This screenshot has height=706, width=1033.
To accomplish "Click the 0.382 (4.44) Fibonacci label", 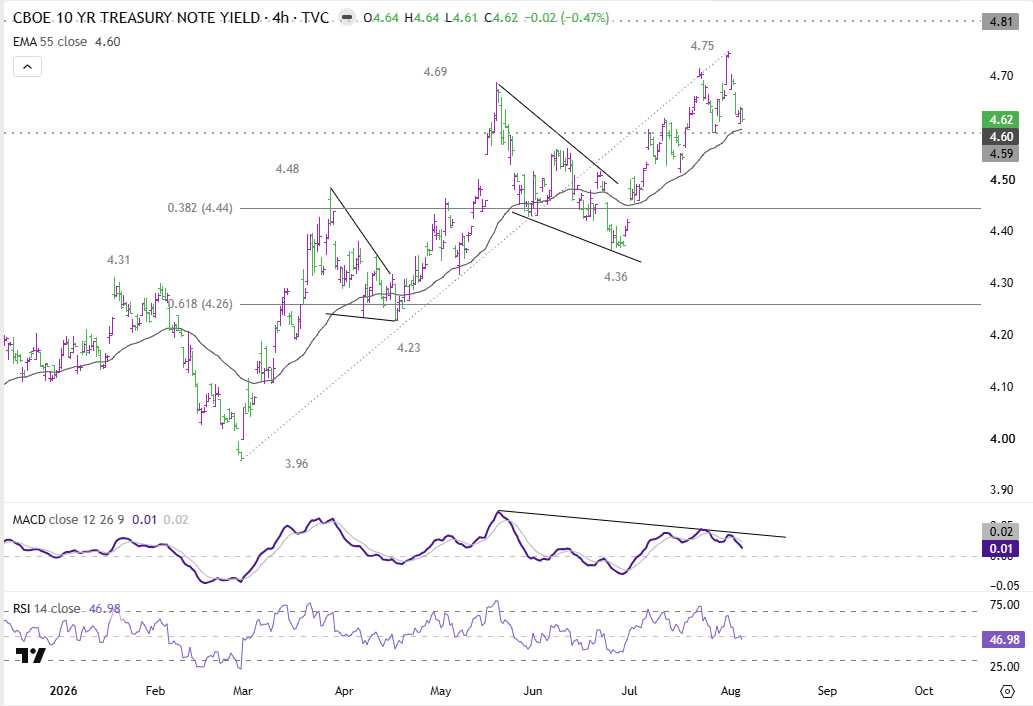I will pyautogui.click(x=200, y=208).
